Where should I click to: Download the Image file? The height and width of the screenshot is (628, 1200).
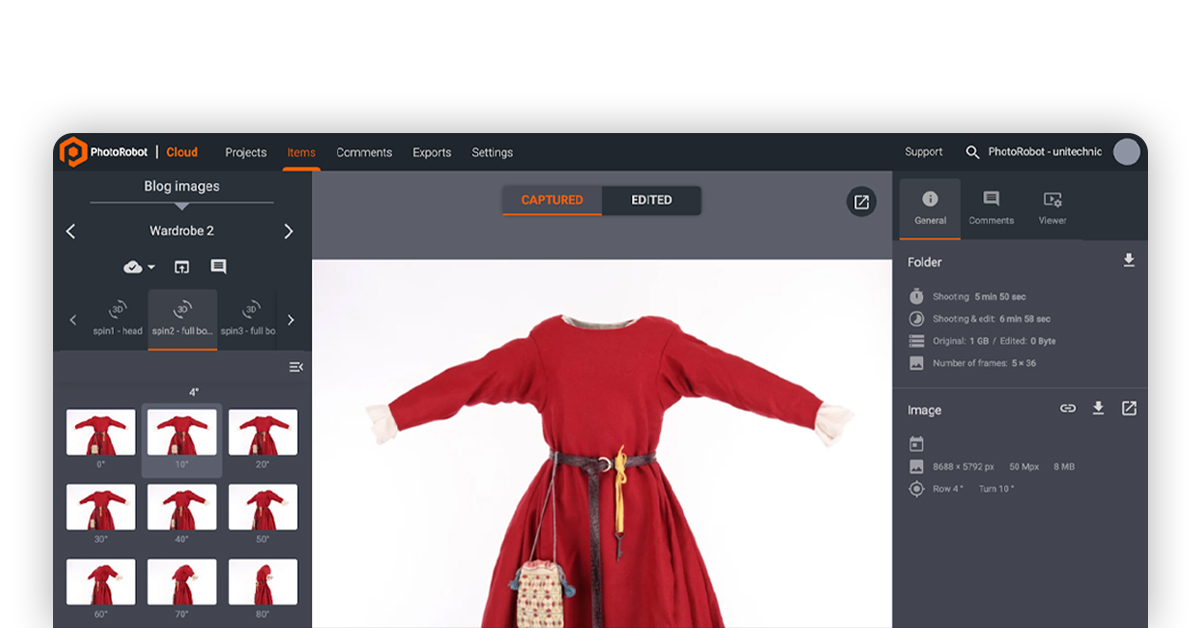1098,408
